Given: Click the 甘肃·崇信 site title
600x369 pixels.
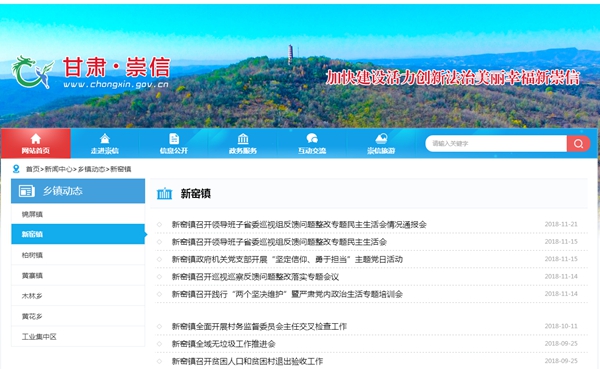Looking at the screenshot, I should point(116,67).
